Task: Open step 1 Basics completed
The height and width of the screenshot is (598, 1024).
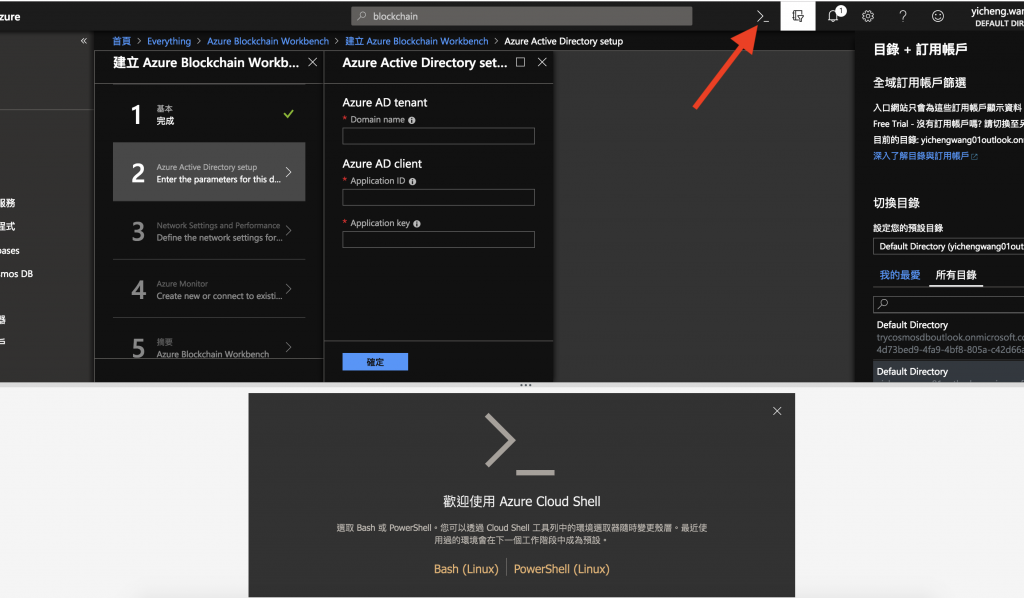Action: (209, 114)
